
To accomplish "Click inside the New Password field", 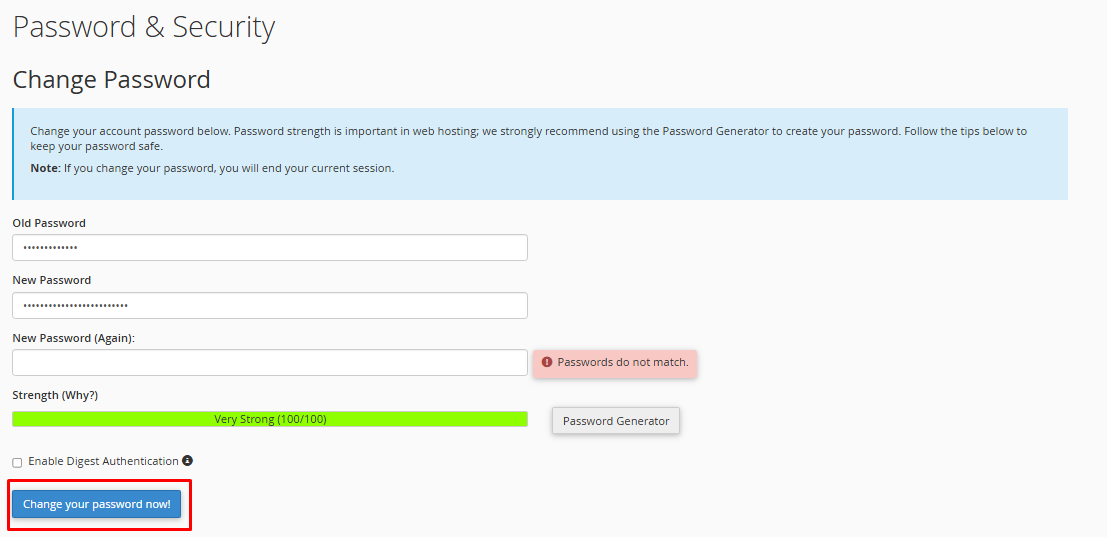I will point(270,306).
